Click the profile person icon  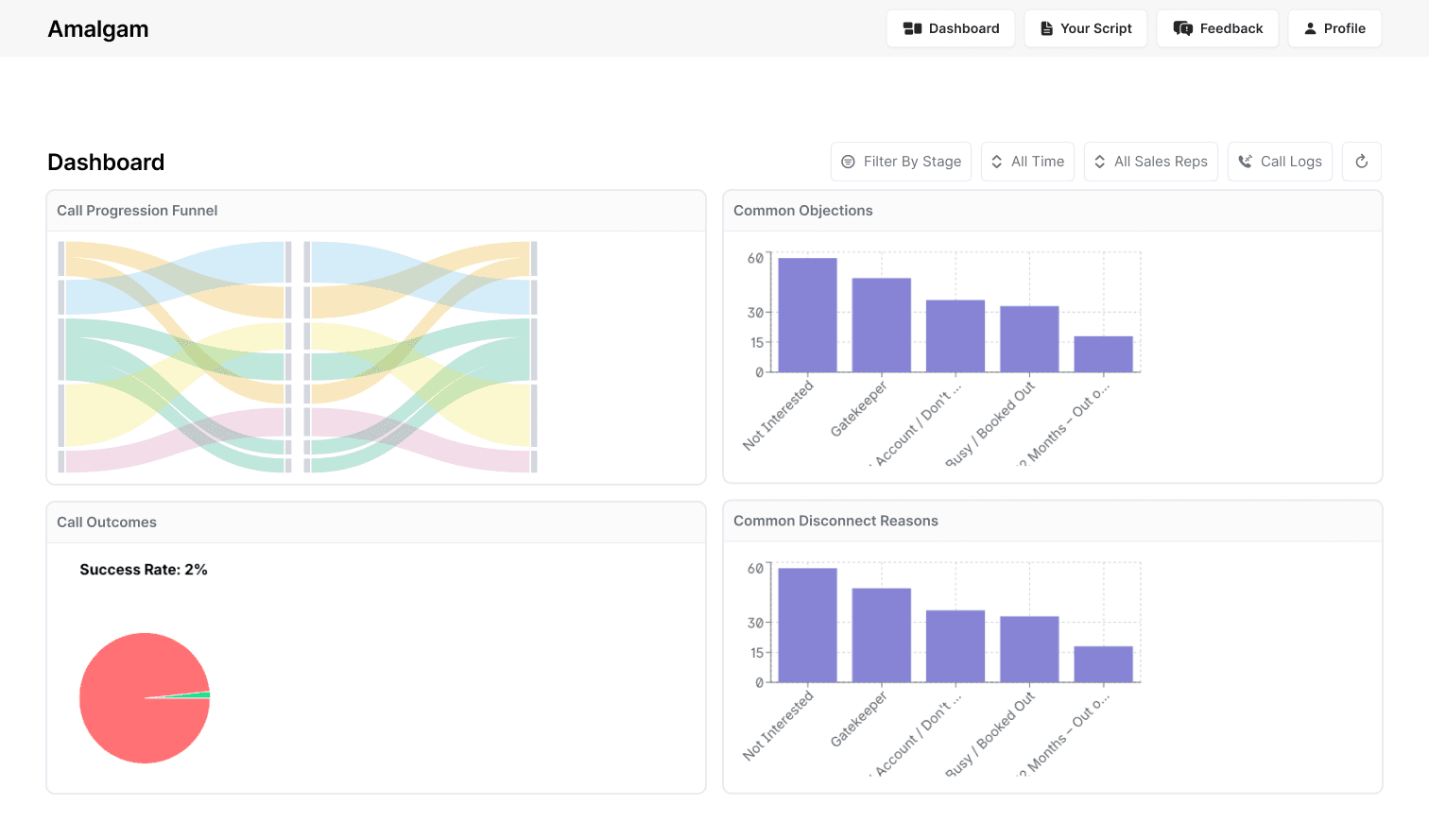(1310, 28)
